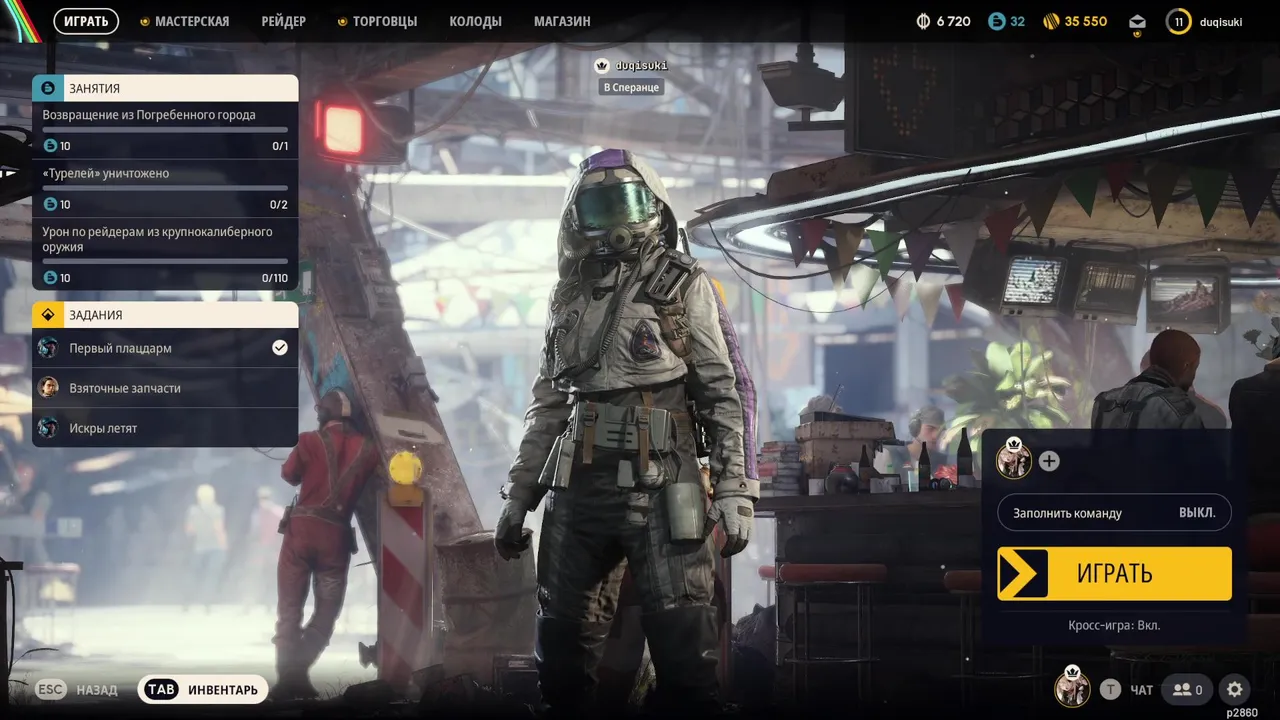Click the p2860 build label
1280x720 pixels.
click(x=1242, y=712)
